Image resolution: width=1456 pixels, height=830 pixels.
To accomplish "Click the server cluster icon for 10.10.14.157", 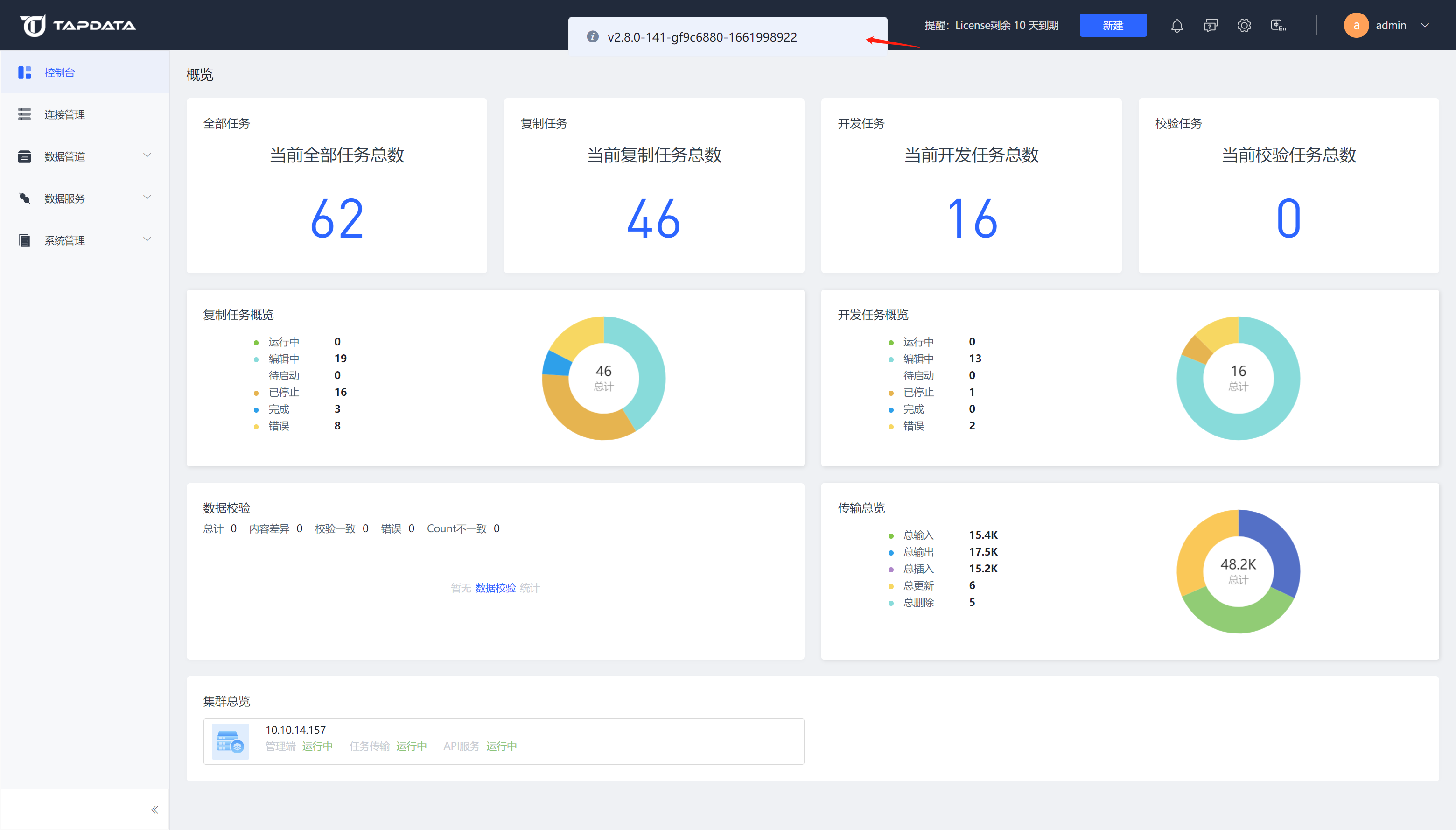I will click(x=230, y=741).
